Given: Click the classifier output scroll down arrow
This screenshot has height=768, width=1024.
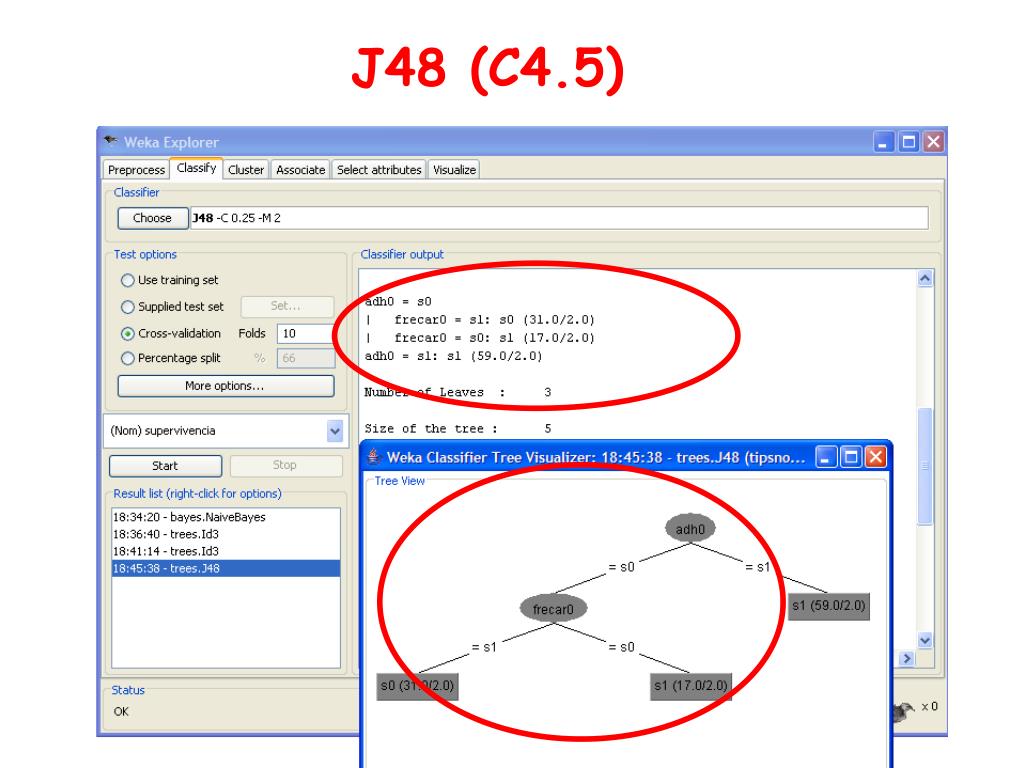Looking at the screenshot, I should point(925,640).
